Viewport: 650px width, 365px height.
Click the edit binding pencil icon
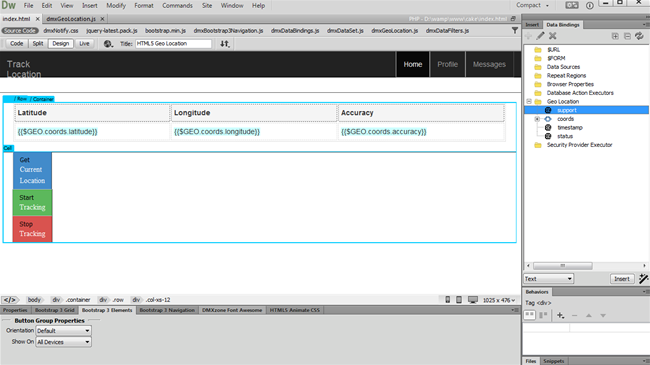[x=540, y=36]
